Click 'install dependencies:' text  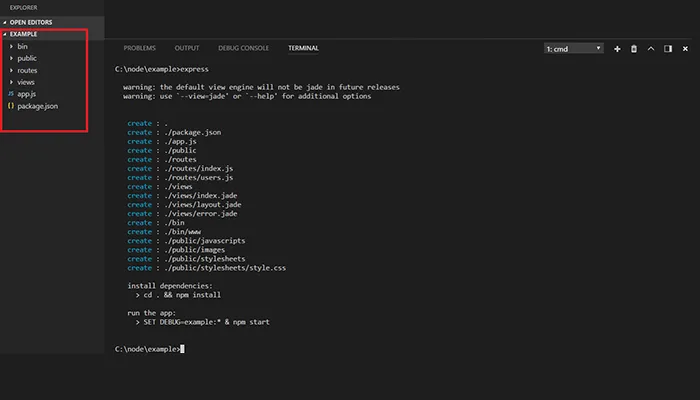point(170,286)
